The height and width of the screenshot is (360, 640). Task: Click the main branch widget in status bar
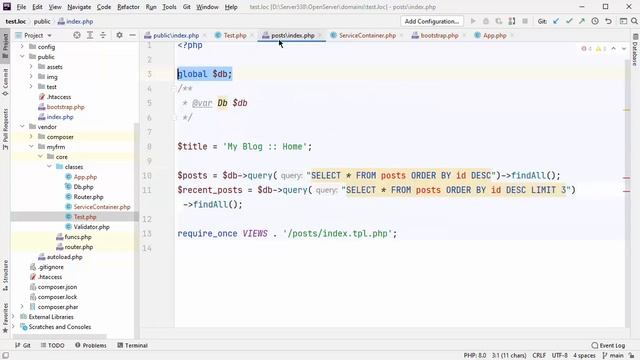pyautogui.click(x=613, y=356)
